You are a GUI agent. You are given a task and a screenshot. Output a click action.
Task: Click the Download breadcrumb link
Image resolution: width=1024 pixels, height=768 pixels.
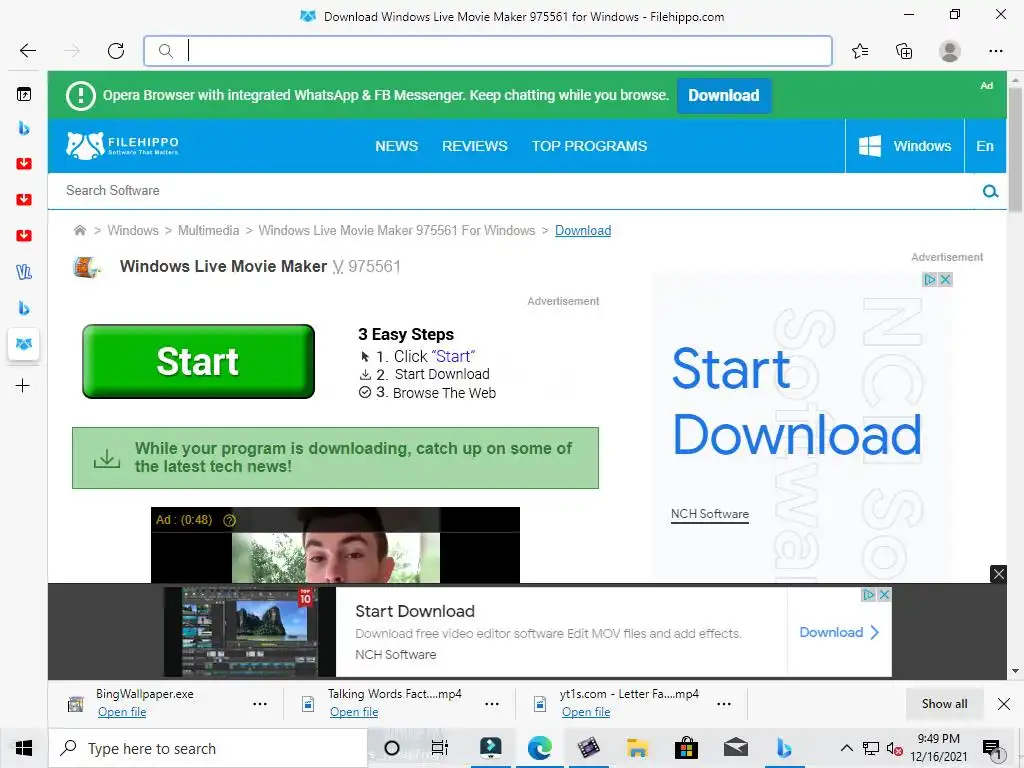click(583, 231)
